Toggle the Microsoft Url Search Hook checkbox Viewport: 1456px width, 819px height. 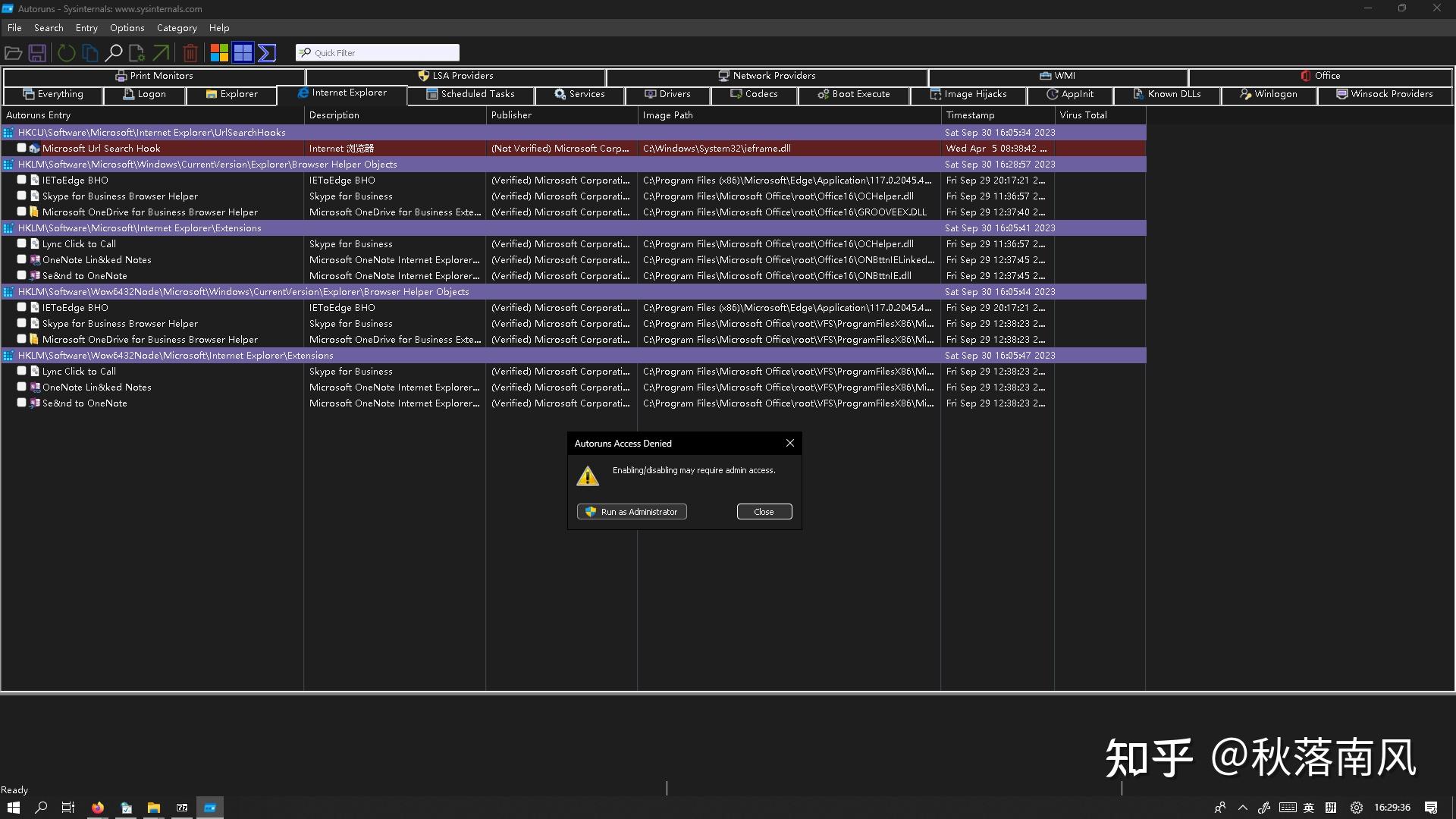pyautogui.click(x=22, y=148)
